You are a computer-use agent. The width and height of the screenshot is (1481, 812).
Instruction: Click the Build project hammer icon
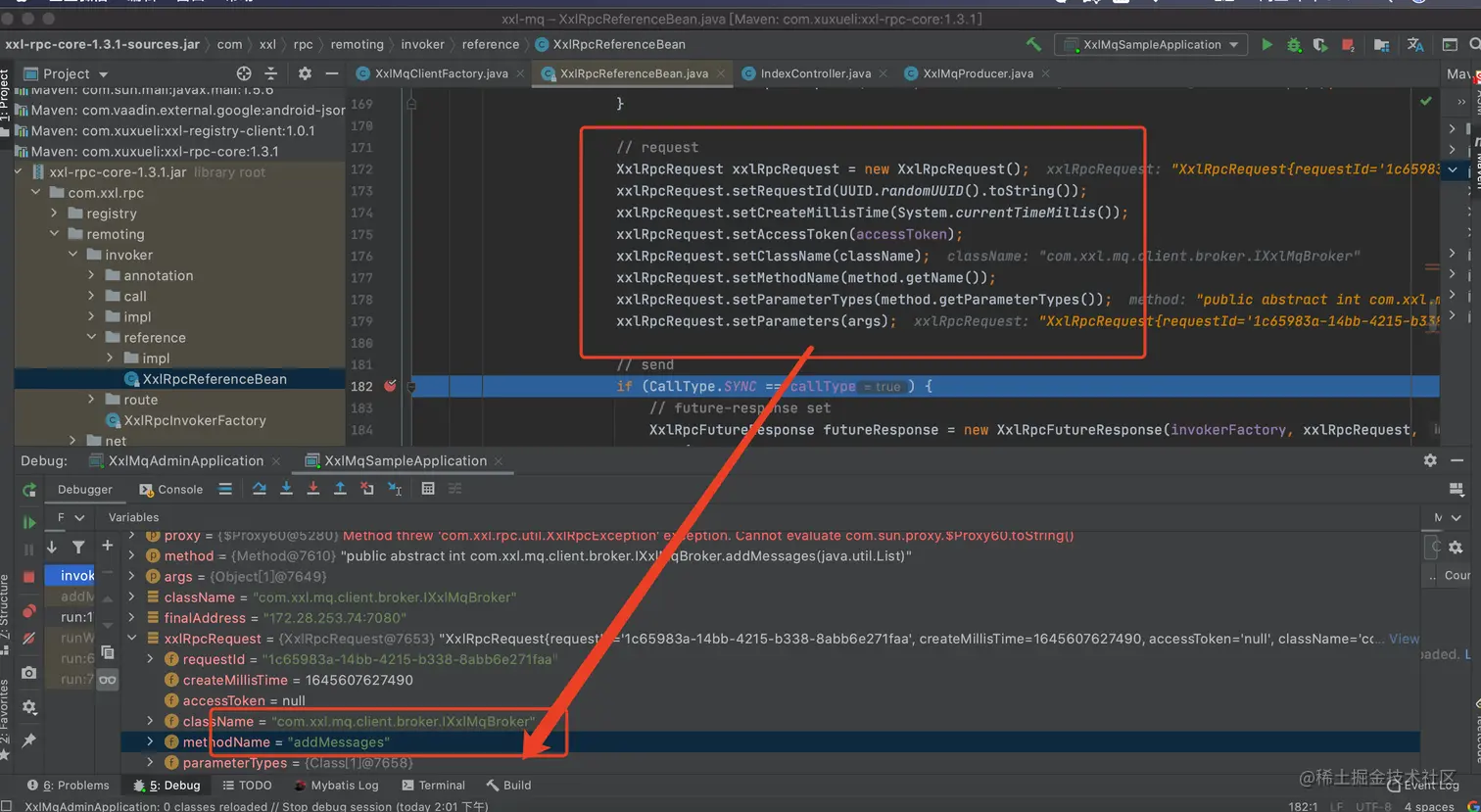1033,45
